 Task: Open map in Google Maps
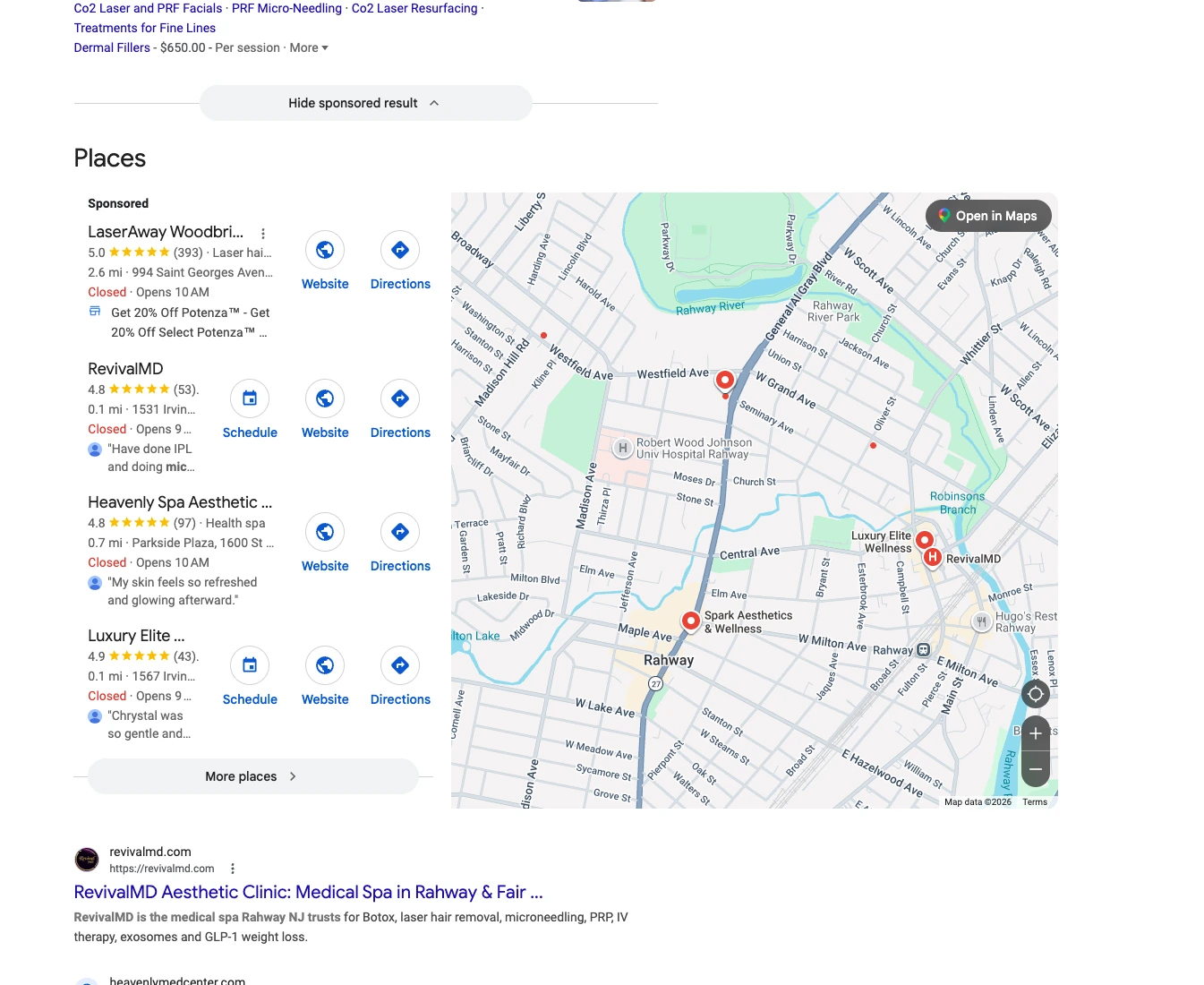pos(988,216)
